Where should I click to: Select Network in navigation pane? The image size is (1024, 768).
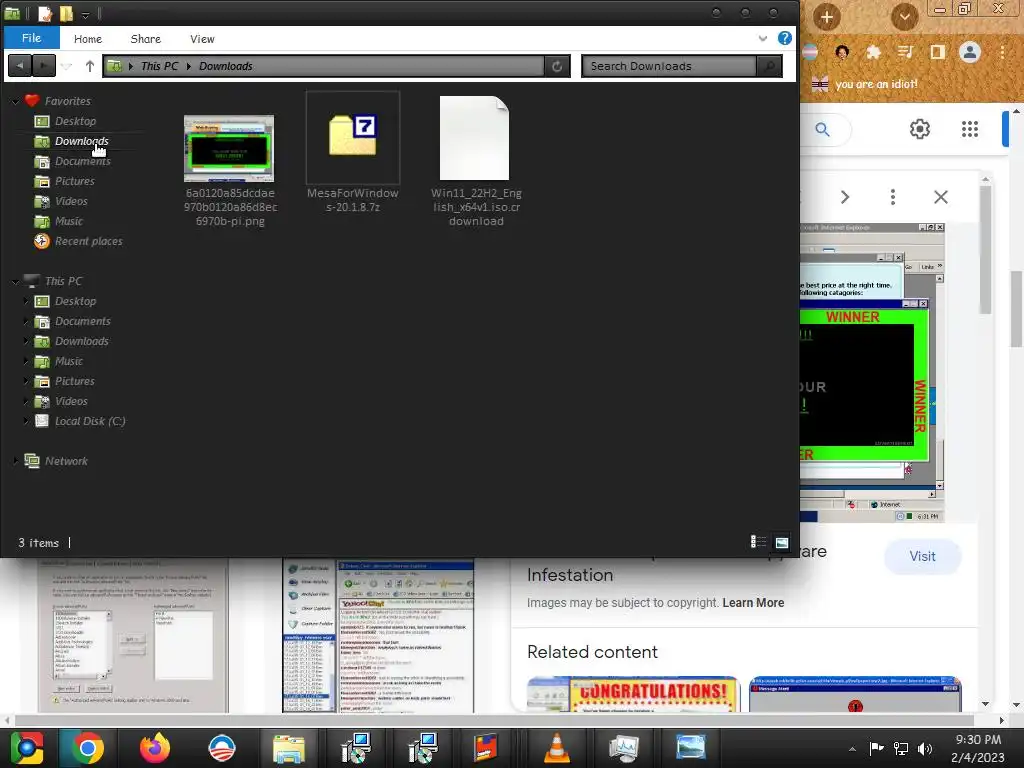click(66, 461)
